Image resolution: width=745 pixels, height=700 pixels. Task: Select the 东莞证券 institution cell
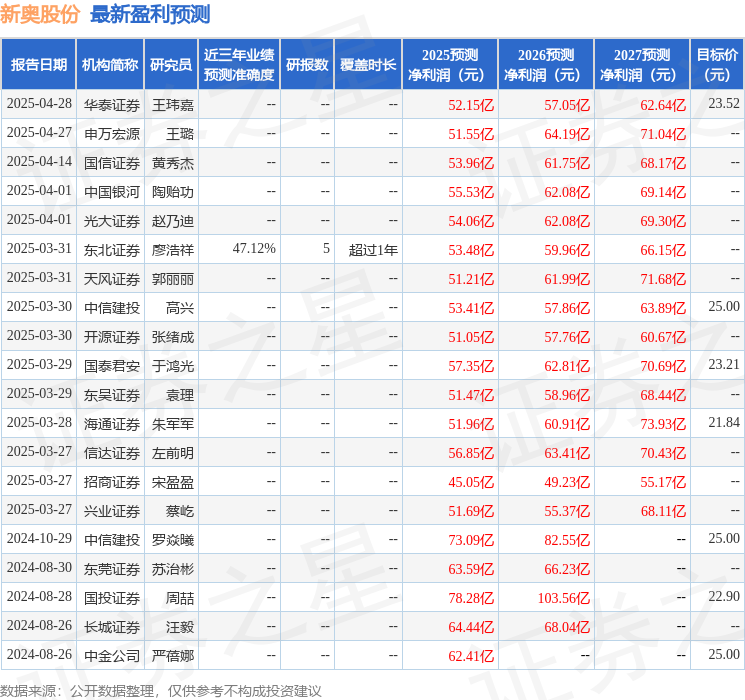tap(112, 569)
